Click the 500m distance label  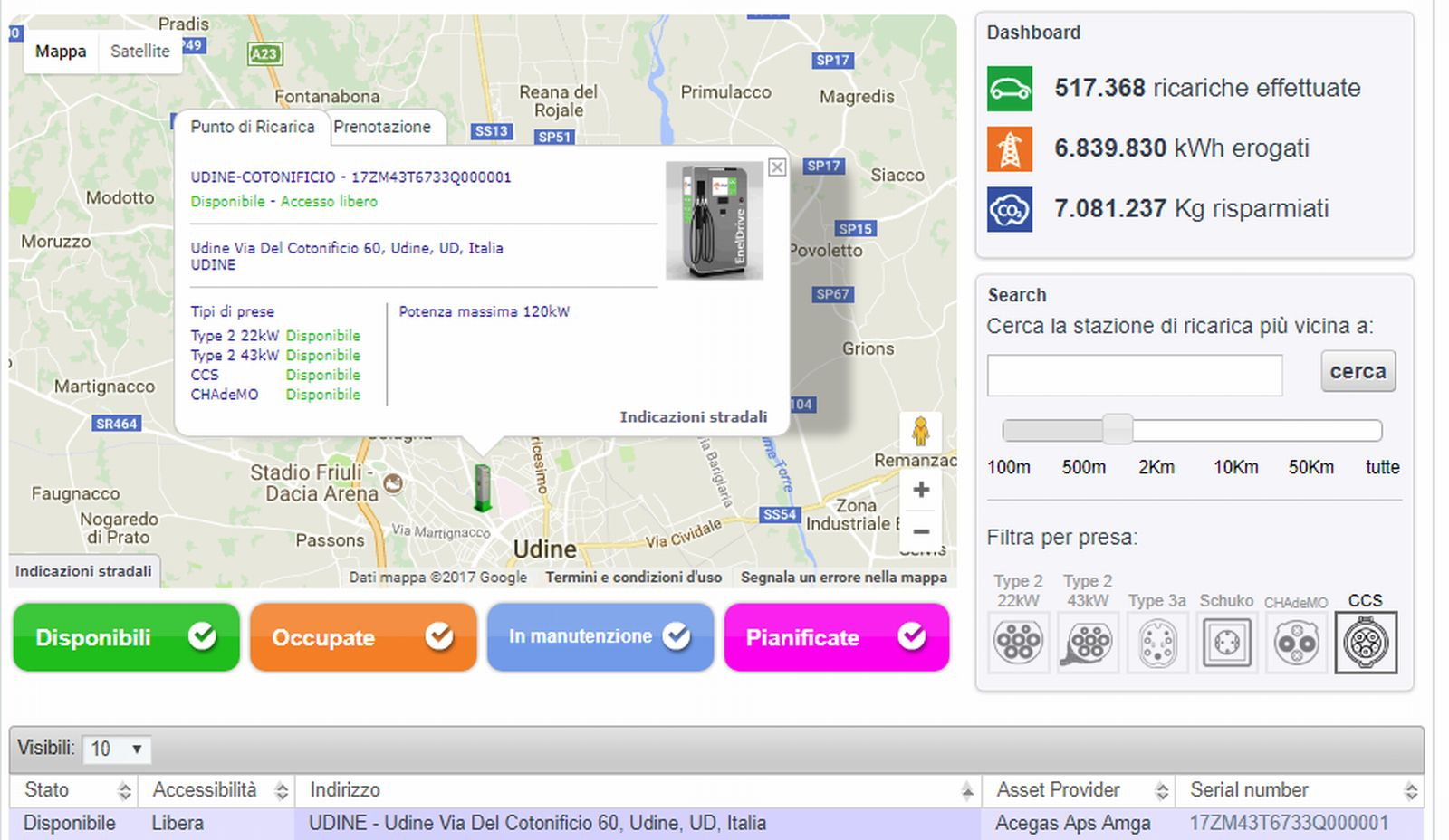tap(1084, 468)
